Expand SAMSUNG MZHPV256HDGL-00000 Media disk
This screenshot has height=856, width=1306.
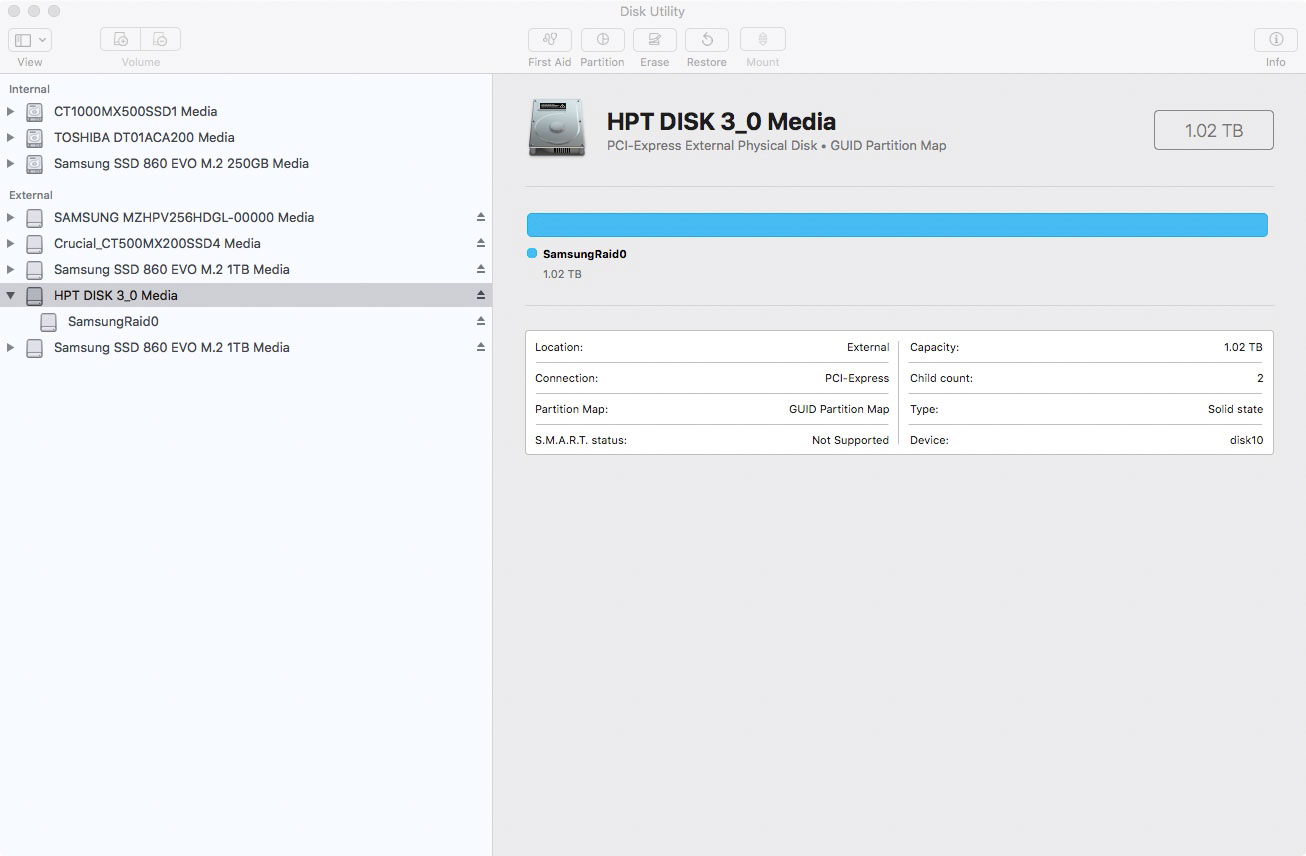tap(11, 217)
